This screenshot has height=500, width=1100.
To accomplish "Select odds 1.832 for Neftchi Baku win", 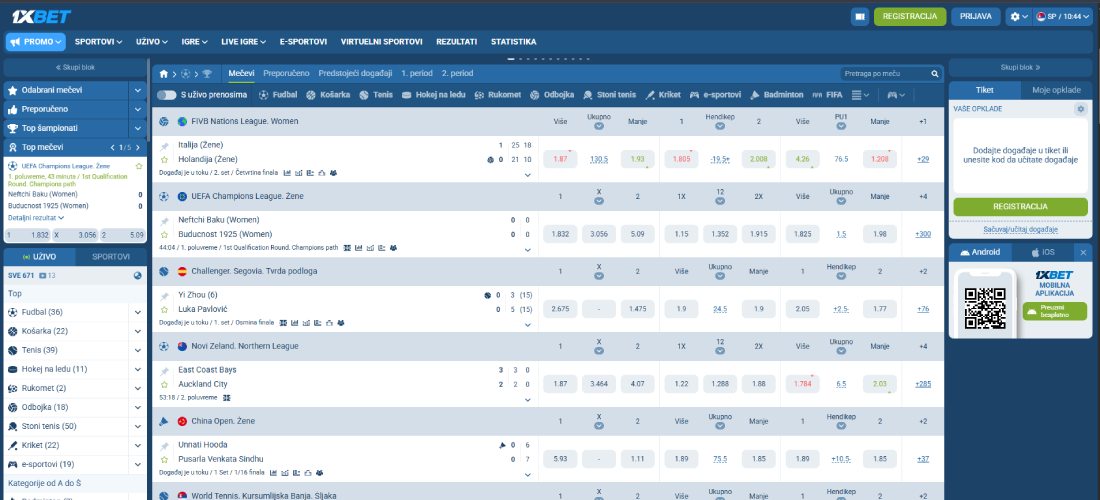I will pyautogui.click(x=560, y=234).
